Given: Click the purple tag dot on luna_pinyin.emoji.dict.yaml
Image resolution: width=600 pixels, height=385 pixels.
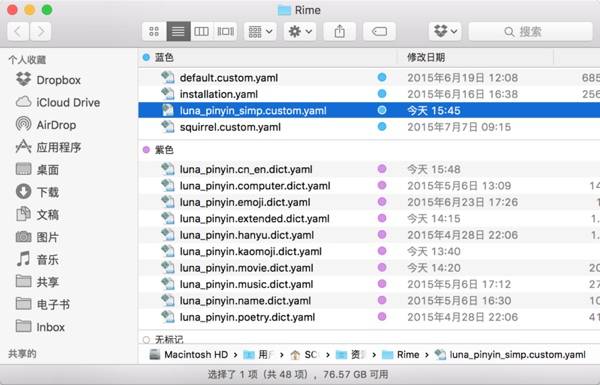Looking at the screenshot, I should click(382, 202).
